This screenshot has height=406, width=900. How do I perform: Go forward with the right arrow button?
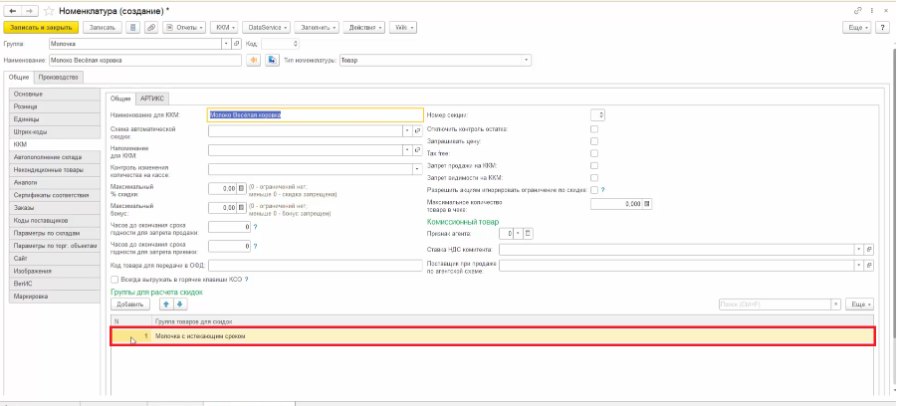tap(30, 11)
